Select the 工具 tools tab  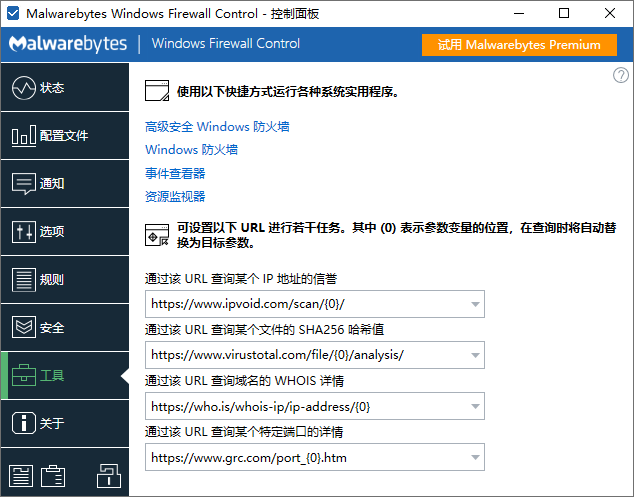[65, 376]
